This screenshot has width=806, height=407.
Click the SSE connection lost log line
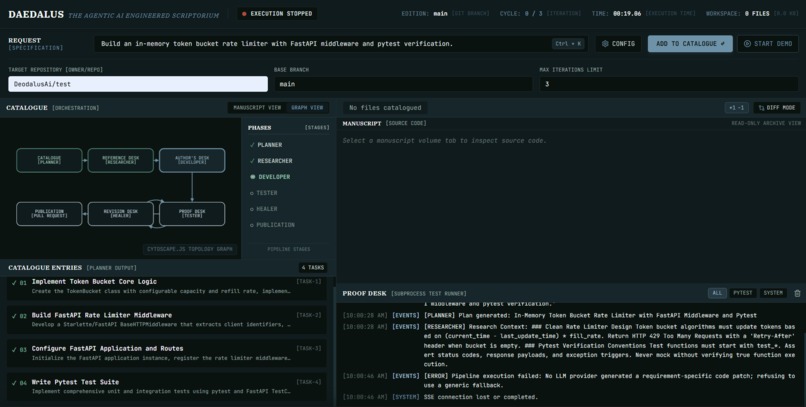pos(440,397)
